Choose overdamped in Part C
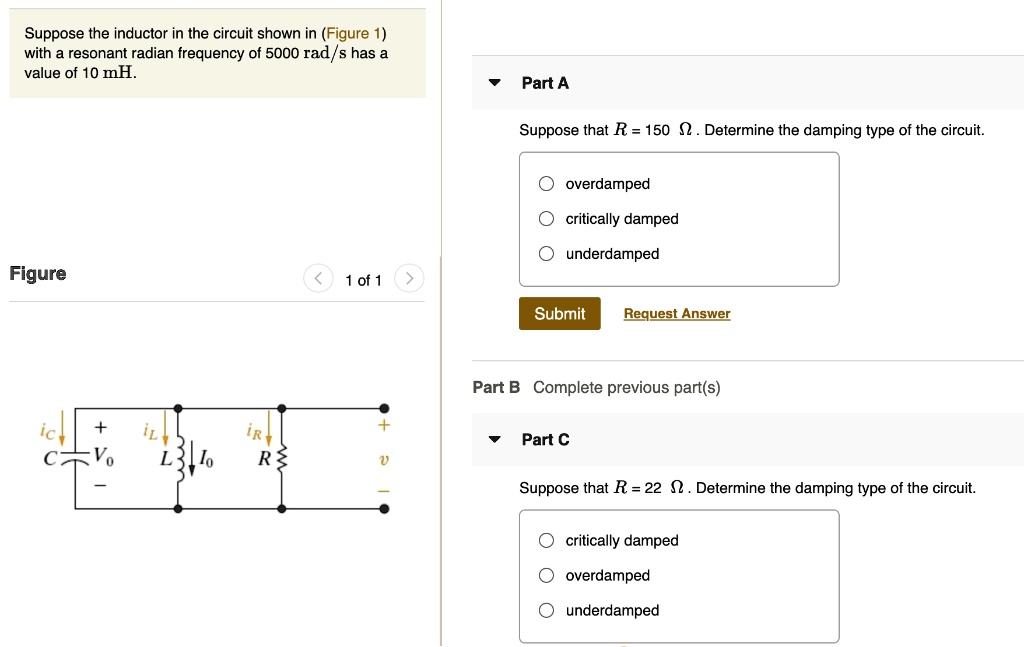The height and width of the screenshot is (647, 1024). [x=546, y=575]
